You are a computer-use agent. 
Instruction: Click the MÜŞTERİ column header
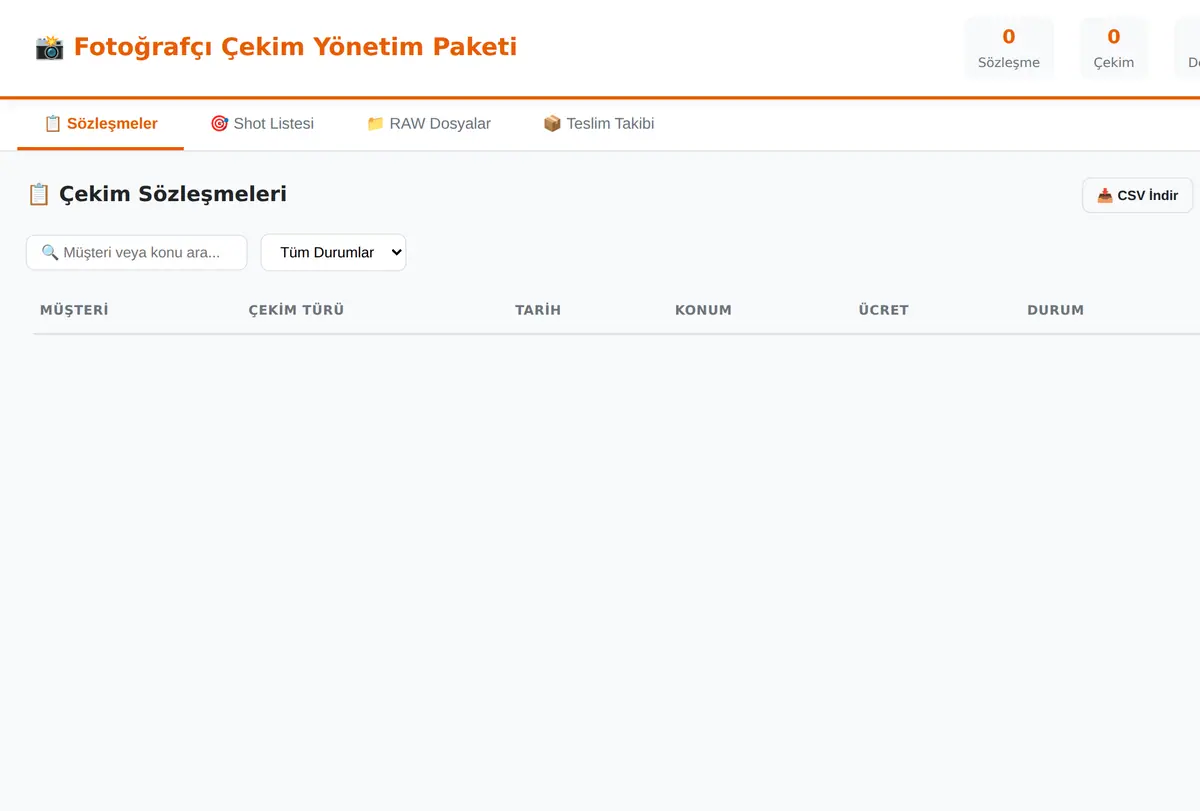74,310
